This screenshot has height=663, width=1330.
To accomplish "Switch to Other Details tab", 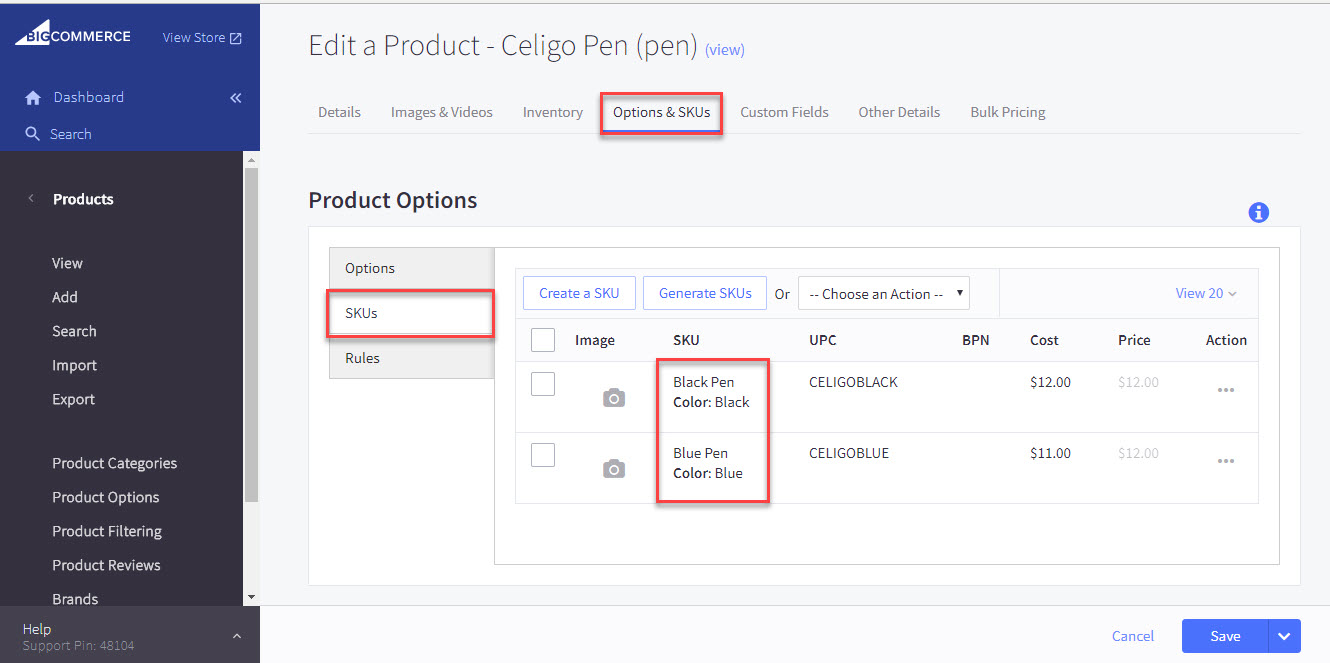I will click(899, 112).
